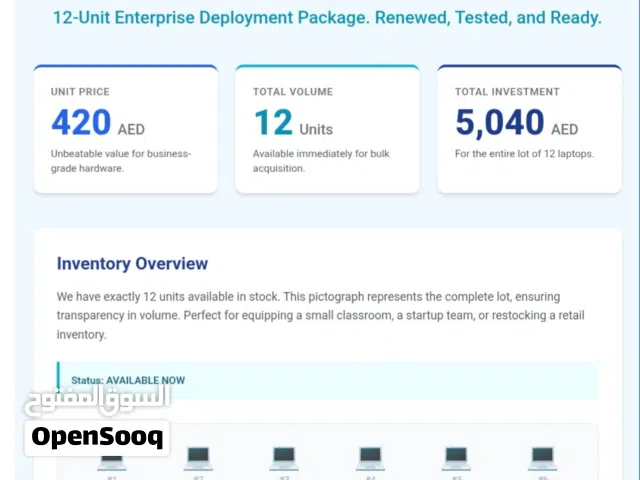Click 'Available immediately for bulk acquisition' text
The width and height of the screenshot is (640, 480).
[x=321, y=161]
